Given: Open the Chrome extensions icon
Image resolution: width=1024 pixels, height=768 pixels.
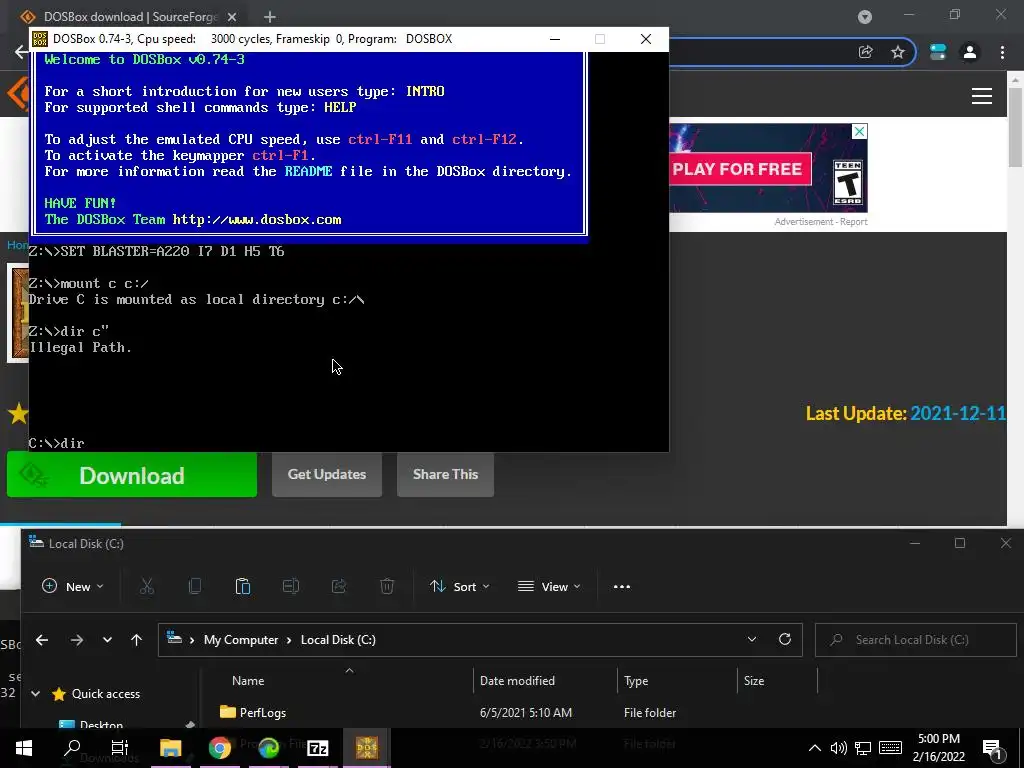Looking at the screenshot, I should (938, 52).
